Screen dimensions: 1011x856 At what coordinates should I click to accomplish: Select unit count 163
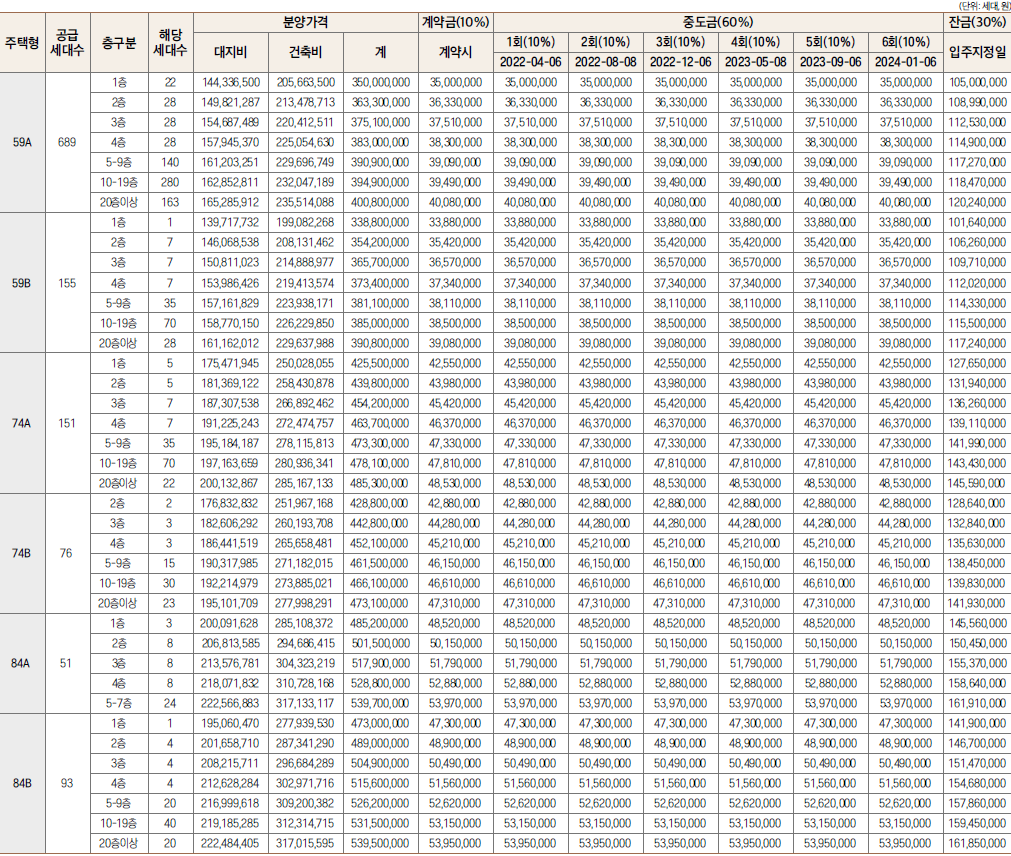click(170, 202)
